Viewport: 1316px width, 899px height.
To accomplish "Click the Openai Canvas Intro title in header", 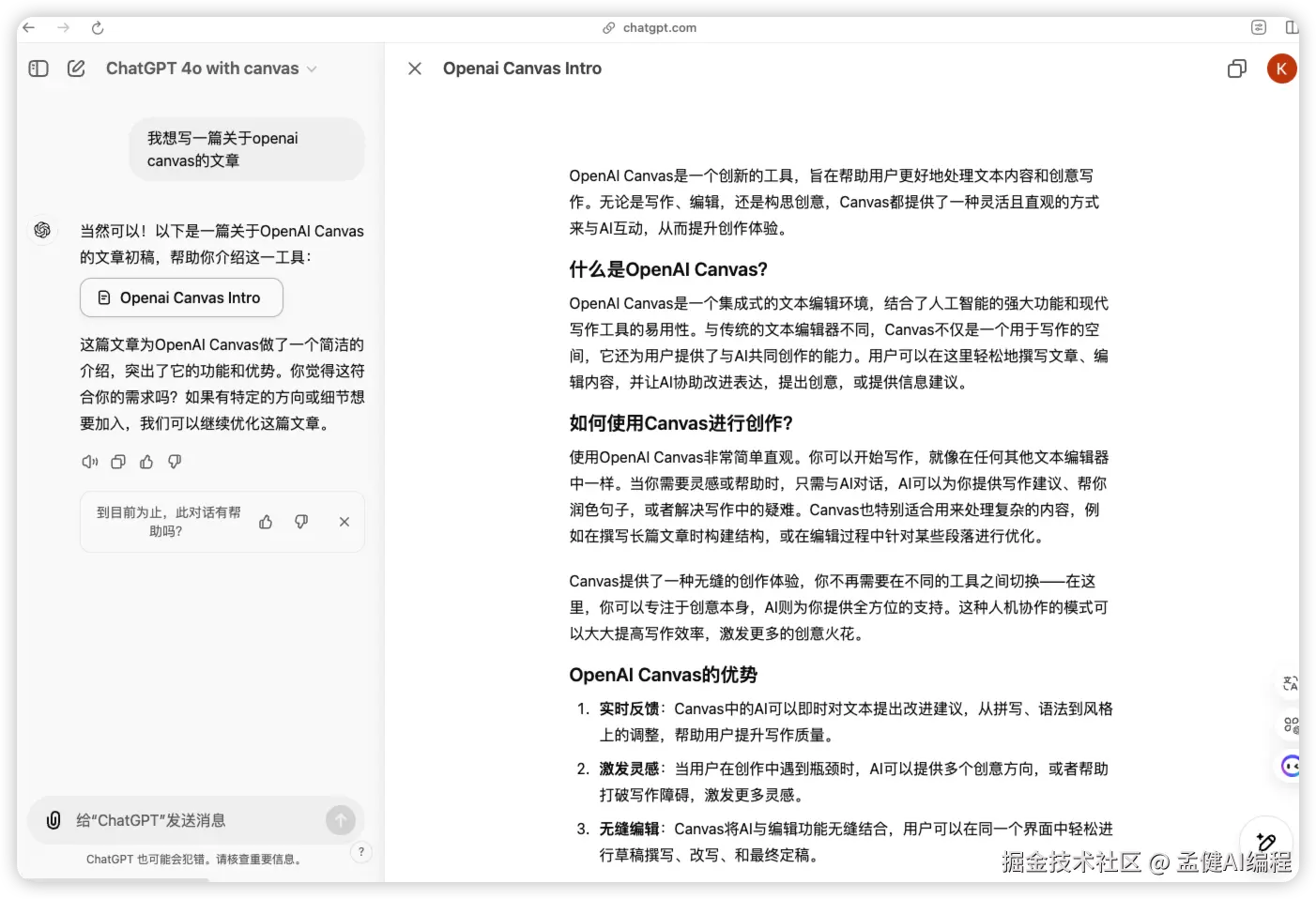I will 522,69.
